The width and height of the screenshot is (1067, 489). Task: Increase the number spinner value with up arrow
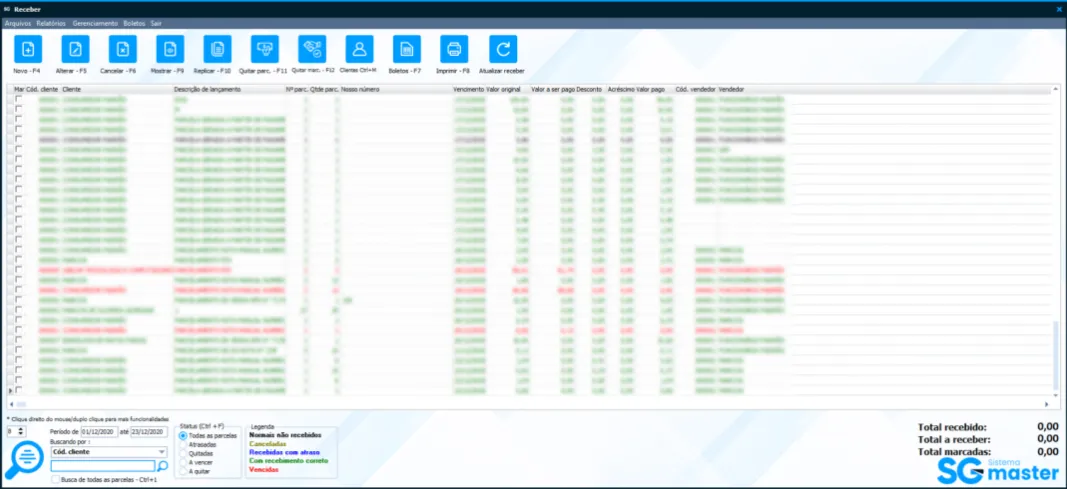coord(22,429)
